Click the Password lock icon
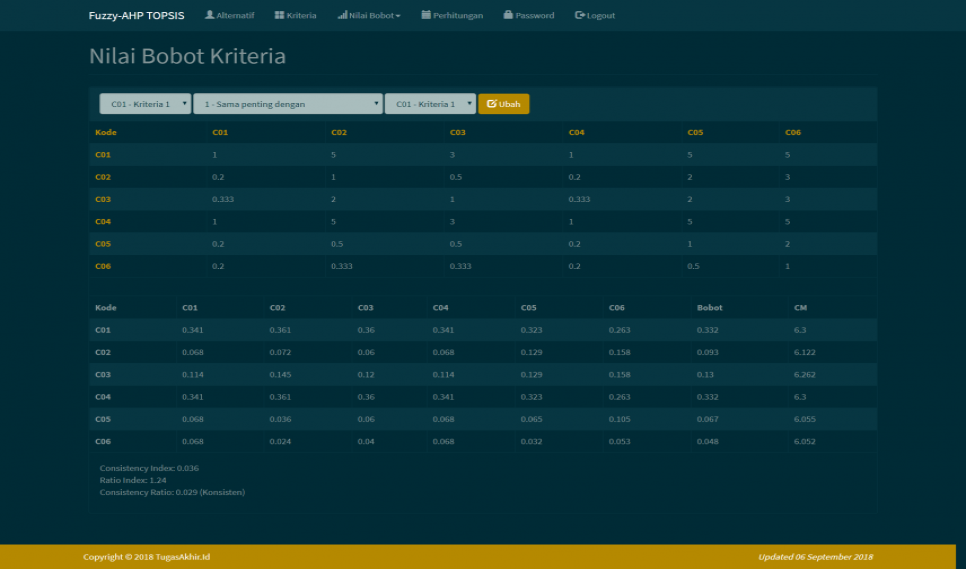 click(x=508, y=15)
